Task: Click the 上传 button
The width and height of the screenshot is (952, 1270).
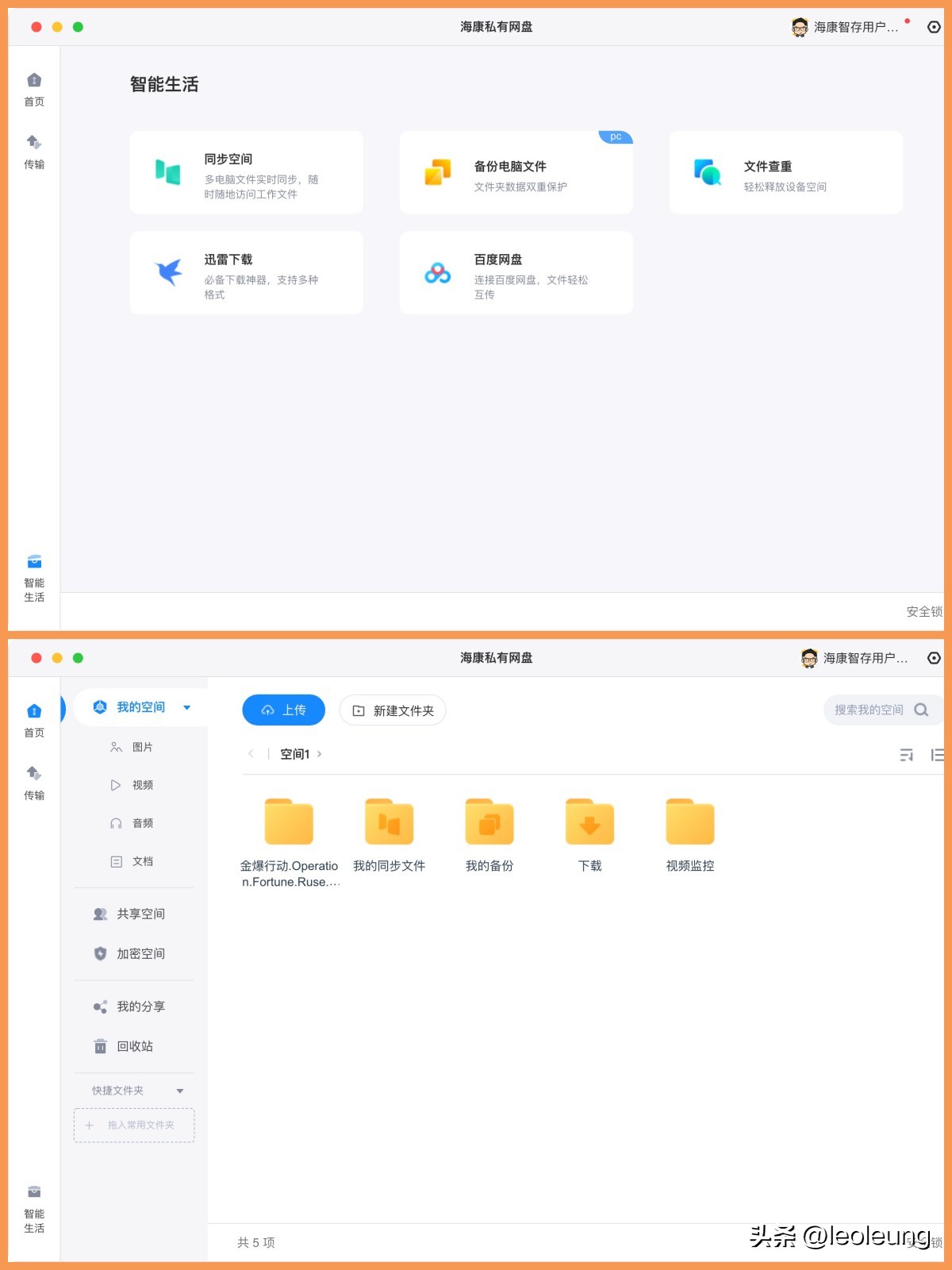Action: [x=284, y=710]
